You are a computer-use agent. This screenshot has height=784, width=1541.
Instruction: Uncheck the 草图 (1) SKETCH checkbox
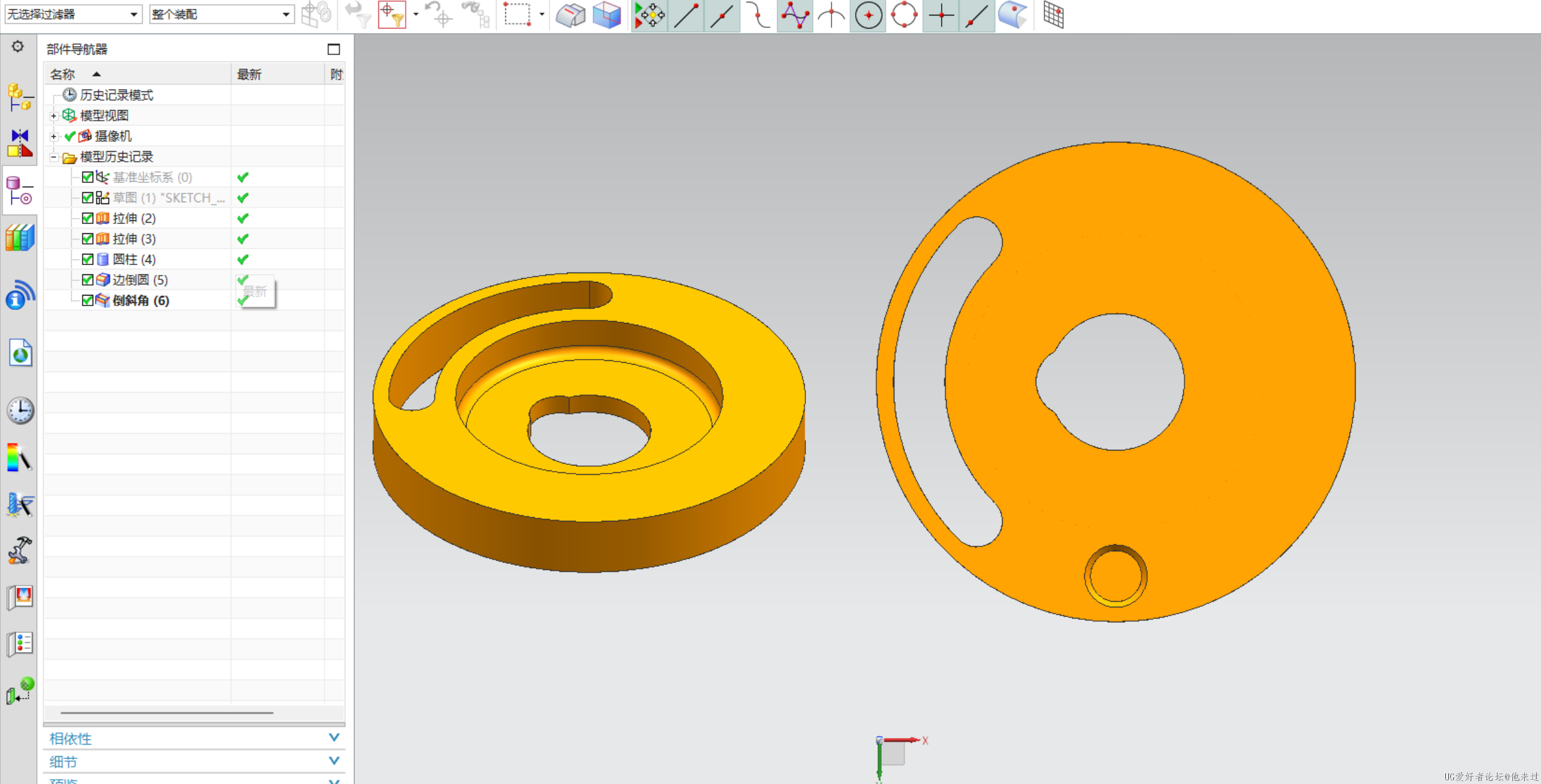[88, 198]
